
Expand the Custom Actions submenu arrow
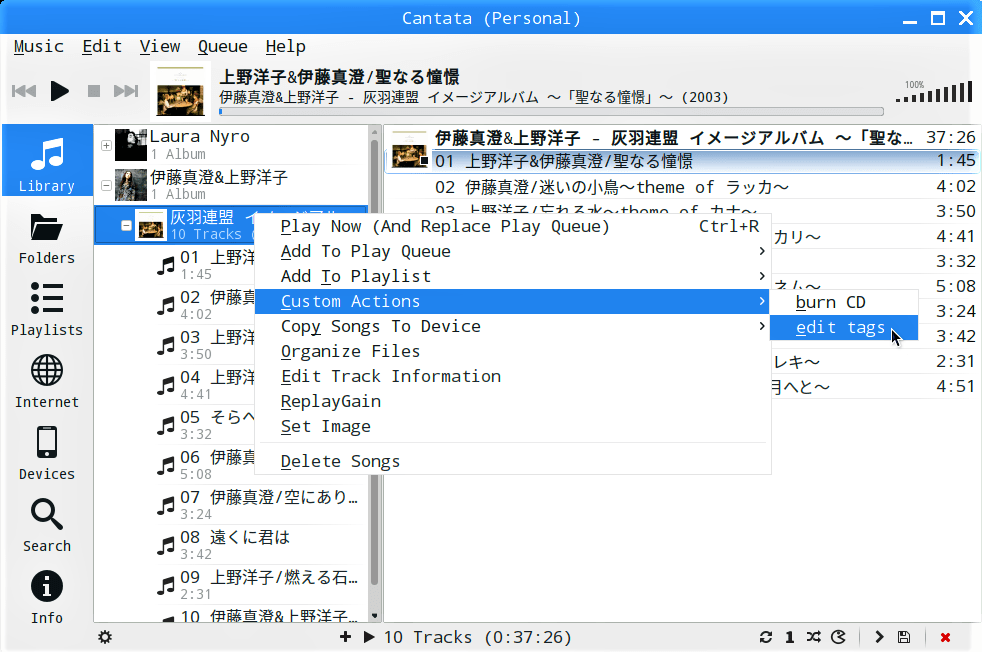pos(762,301)
